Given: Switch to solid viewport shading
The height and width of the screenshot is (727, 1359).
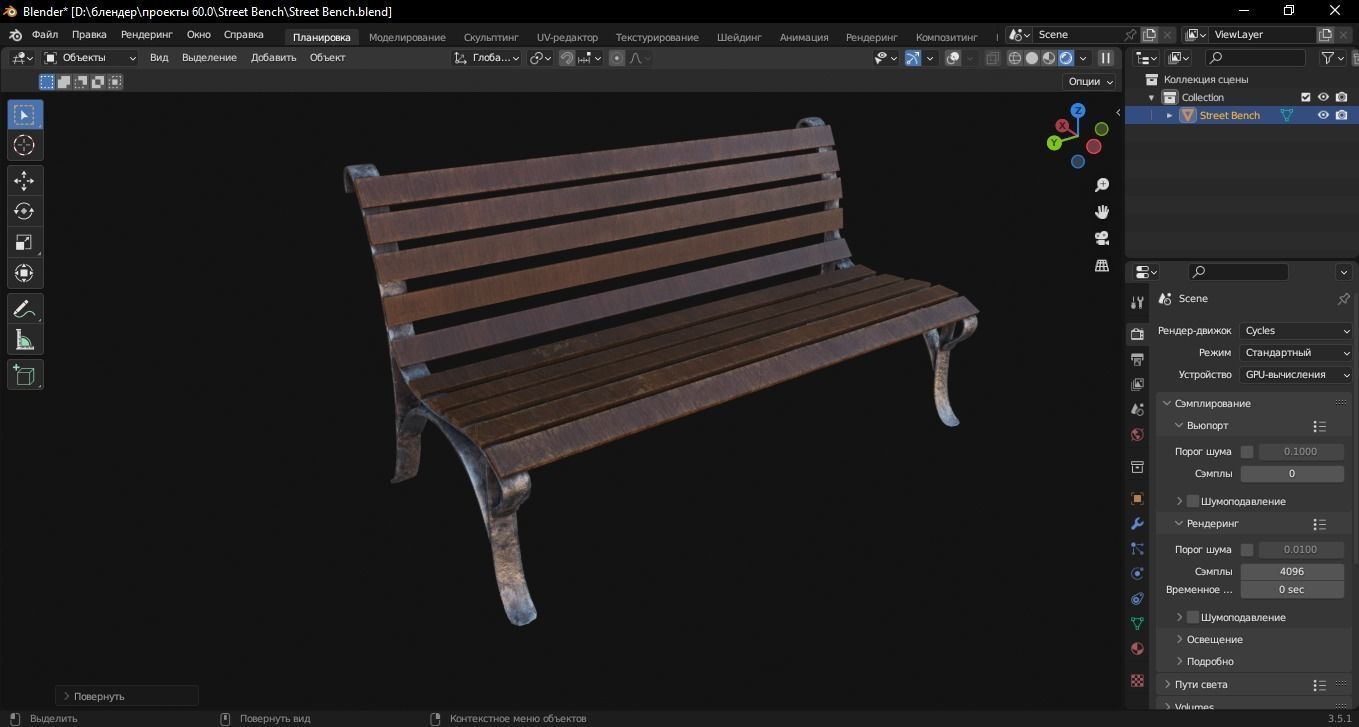Looking at the screenshot, I should pos(1032,58).
